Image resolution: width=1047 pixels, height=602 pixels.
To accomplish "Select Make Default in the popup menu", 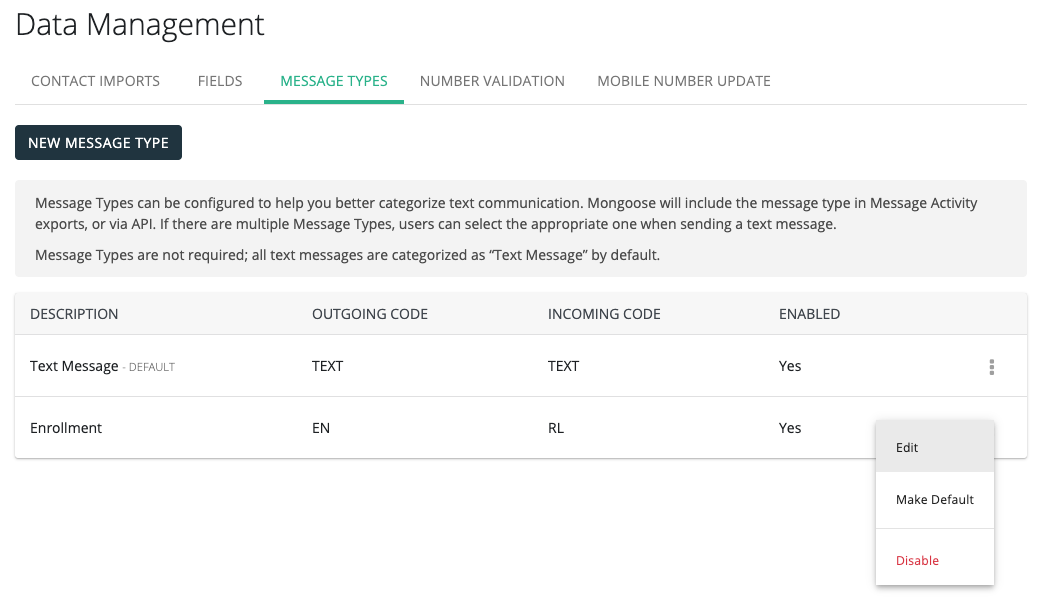I will coord(934,499).
